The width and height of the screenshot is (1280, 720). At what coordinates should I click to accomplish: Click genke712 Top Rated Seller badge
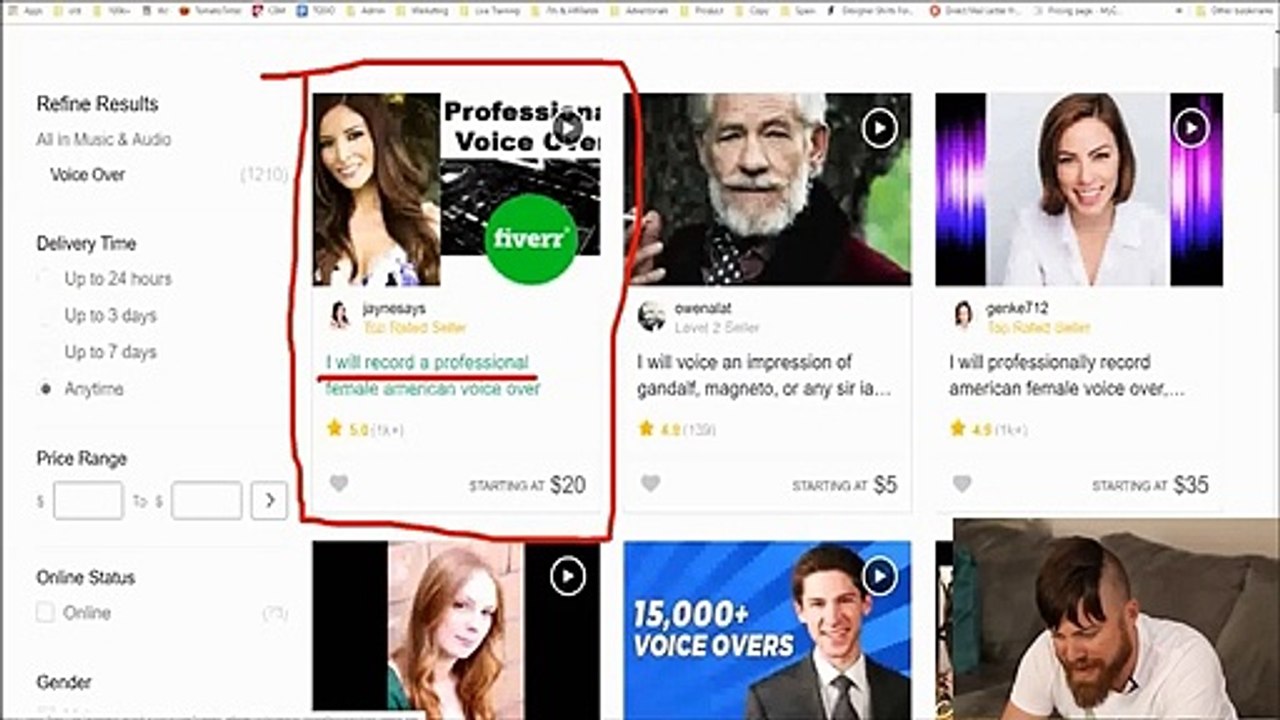click(x=1038, y=327)
